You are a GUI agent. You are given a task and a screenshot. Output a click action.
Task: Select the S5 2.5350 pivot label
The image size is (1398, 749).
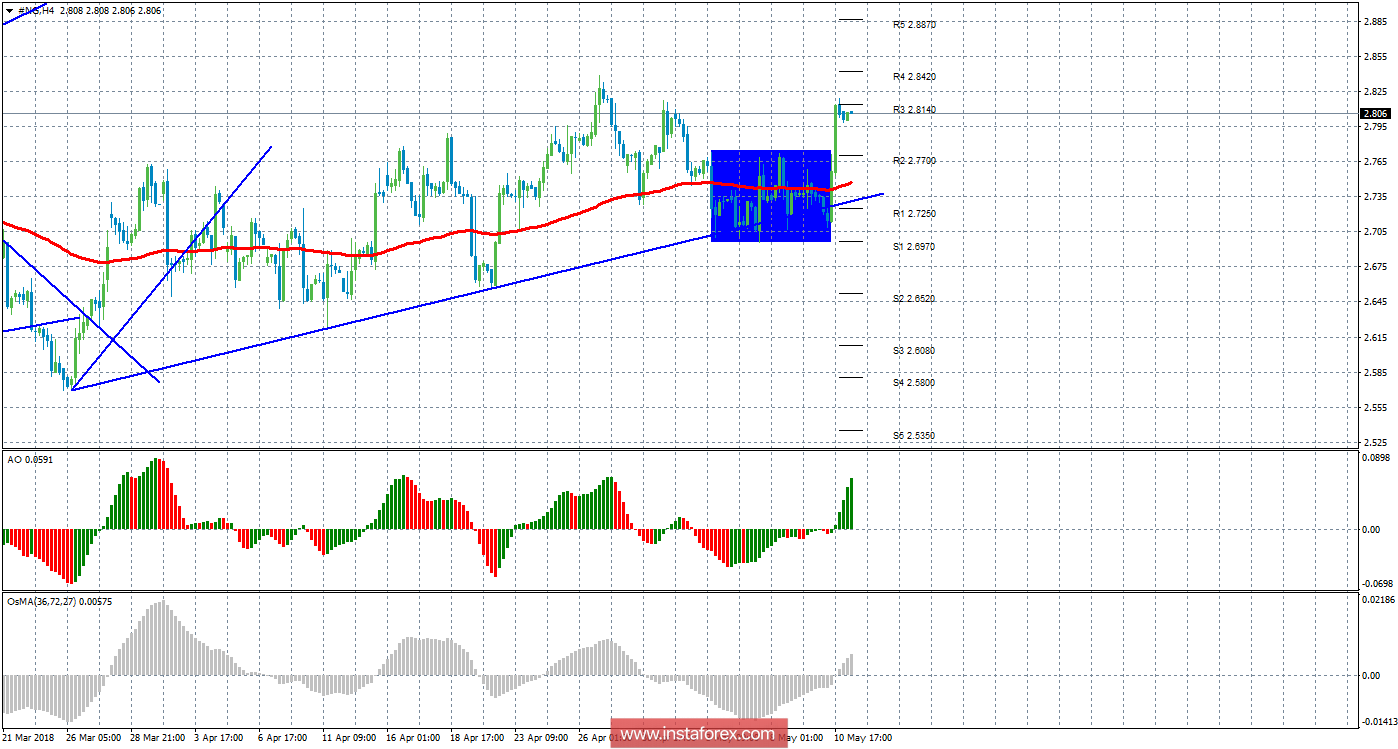tap(914, 435)
